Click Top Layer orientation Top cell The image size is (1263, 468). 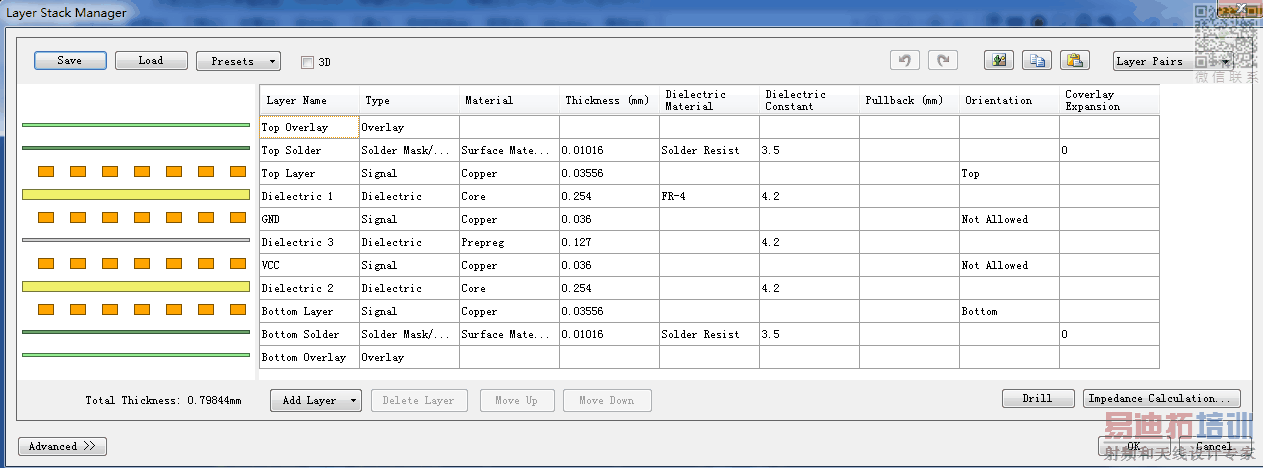[x=1009, y=173]
